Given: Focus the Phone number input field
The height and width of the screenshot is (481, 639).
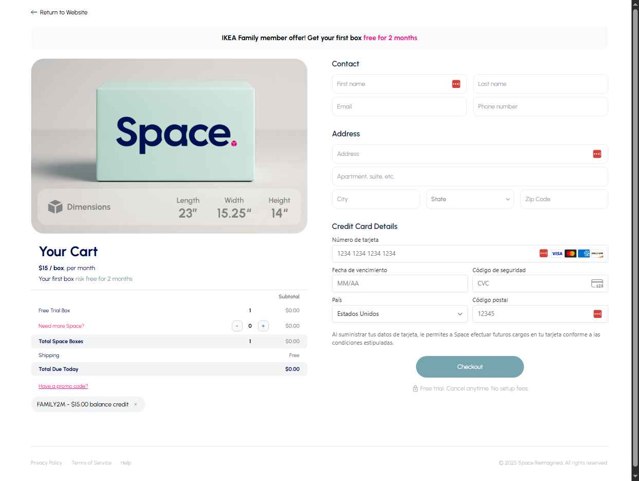Looking at the screenshot, I should [x=540, y=106].
